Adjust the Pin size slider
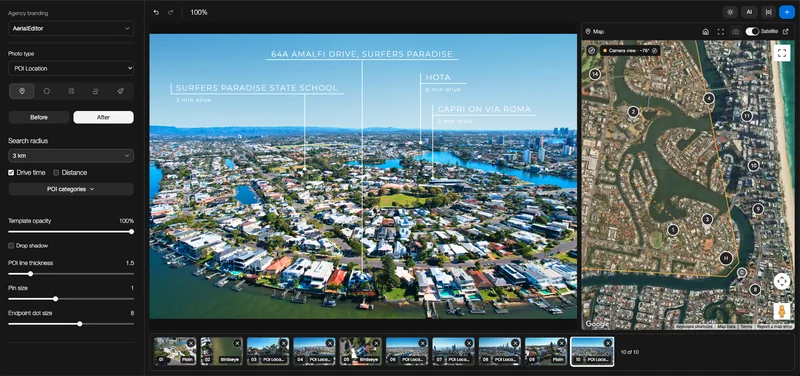Image resolution: width=800 pixels, height=376 pixels. pos(71,299)
